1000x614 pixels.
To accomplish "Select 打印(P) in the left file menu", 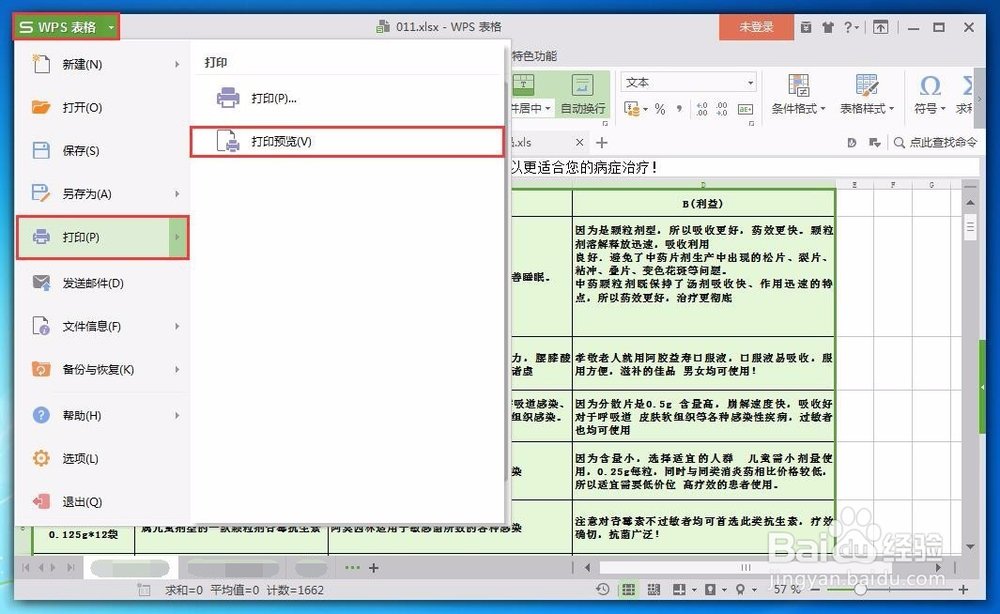I will pyautogui.click(x=102, y=237).
